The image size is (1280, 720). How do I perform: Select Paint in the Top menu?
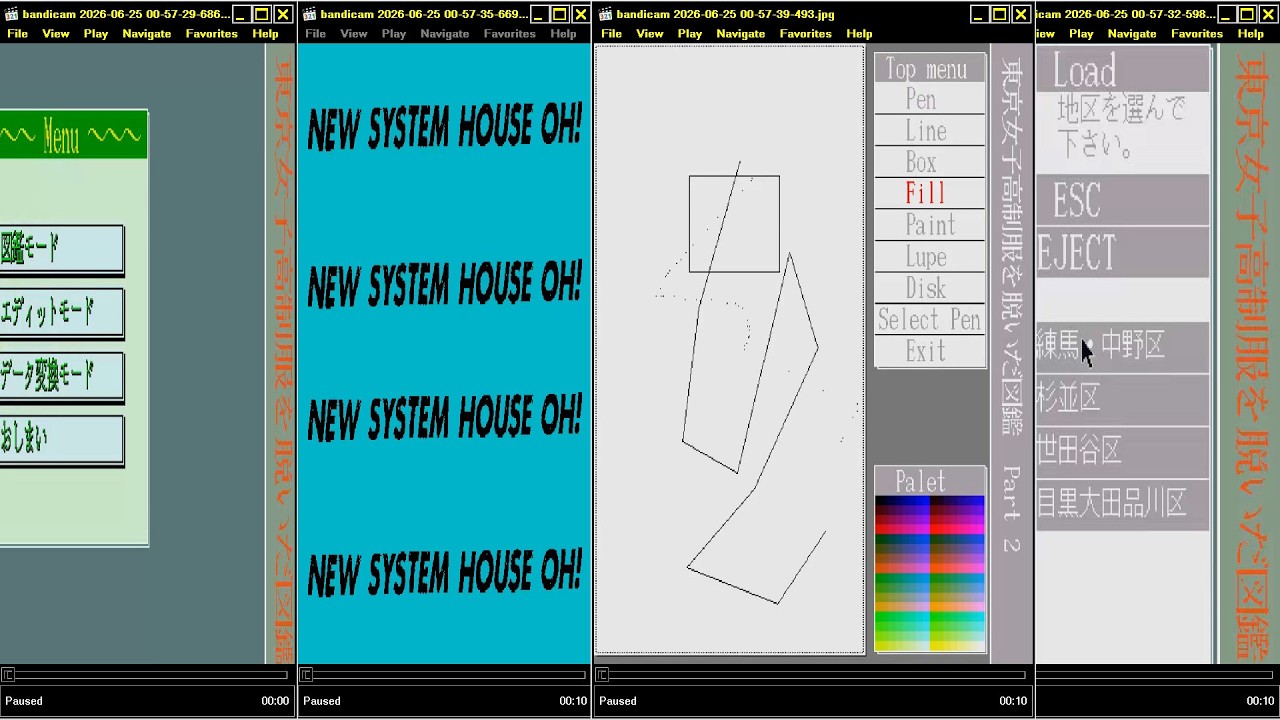[930, 225]
